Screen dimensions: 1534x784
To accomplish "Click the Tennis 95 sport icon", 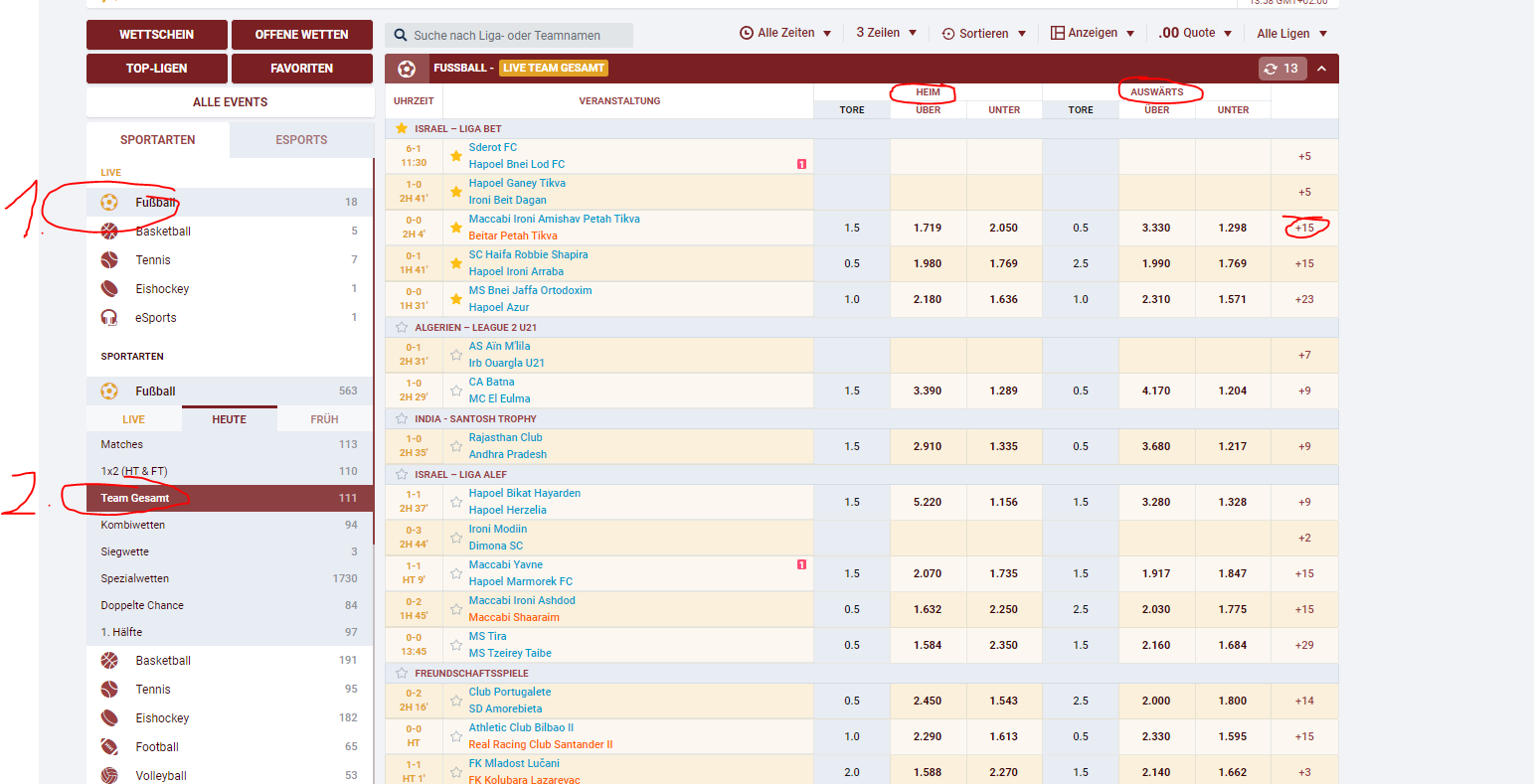I will pyautogui.click(x=109, y=690).
